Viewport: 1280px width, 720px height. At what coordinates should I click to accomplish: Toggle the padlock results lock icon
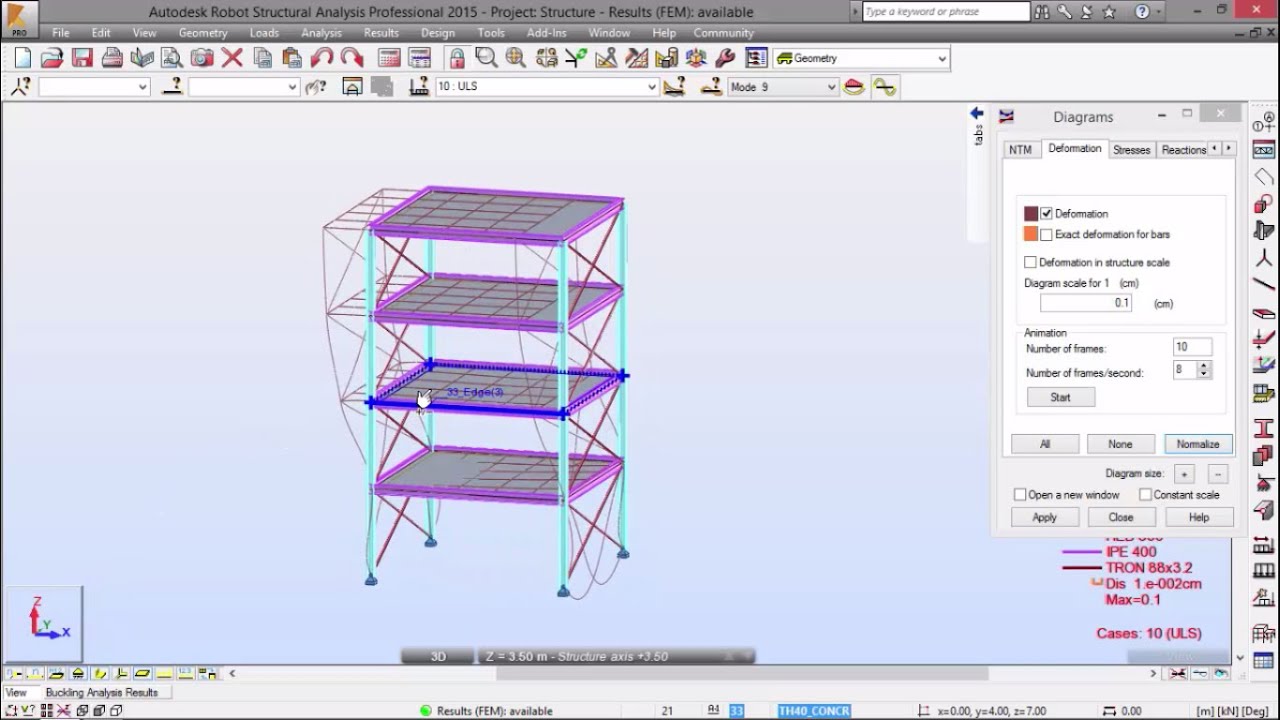(x=456, y=58)
